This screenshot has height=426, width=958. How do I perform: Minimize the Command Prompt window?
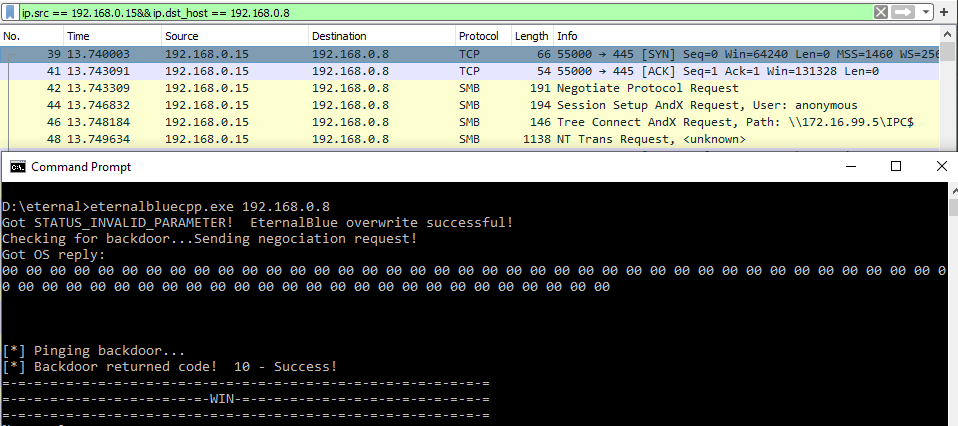[850, 166]
